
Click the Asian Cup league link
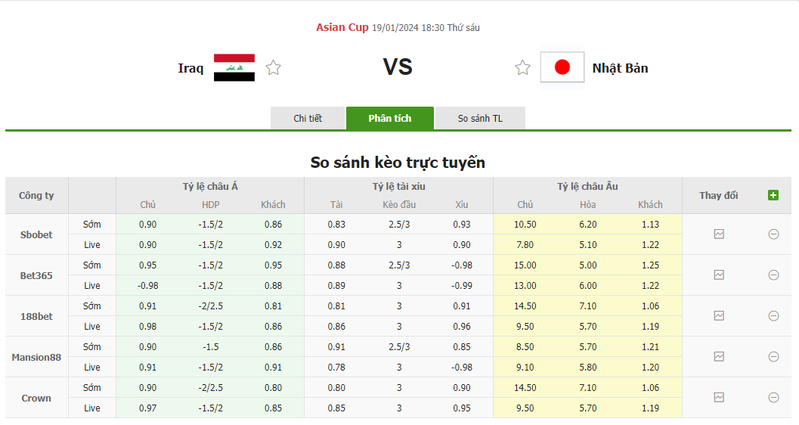point(342,28)
